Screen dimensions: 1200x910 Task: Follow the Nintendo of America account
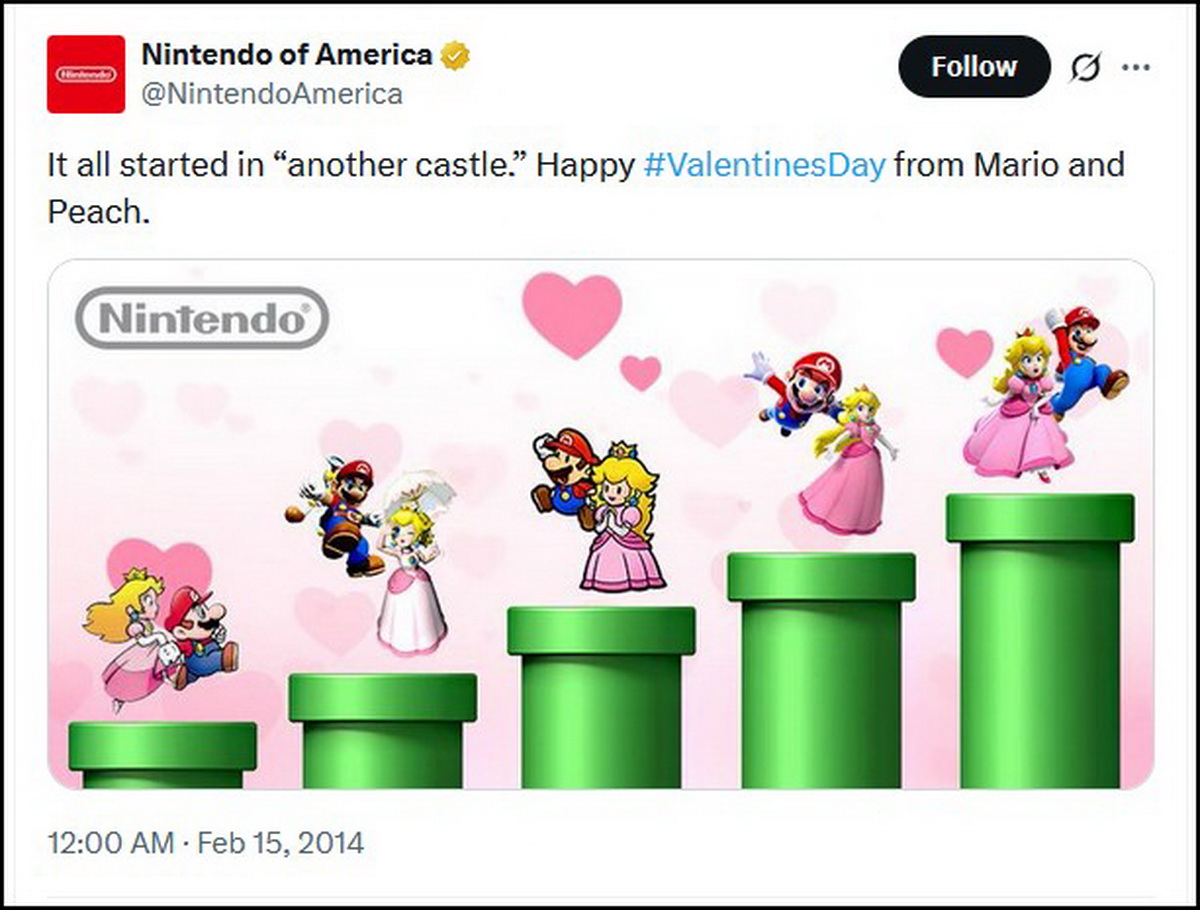(x=974, y=67)
